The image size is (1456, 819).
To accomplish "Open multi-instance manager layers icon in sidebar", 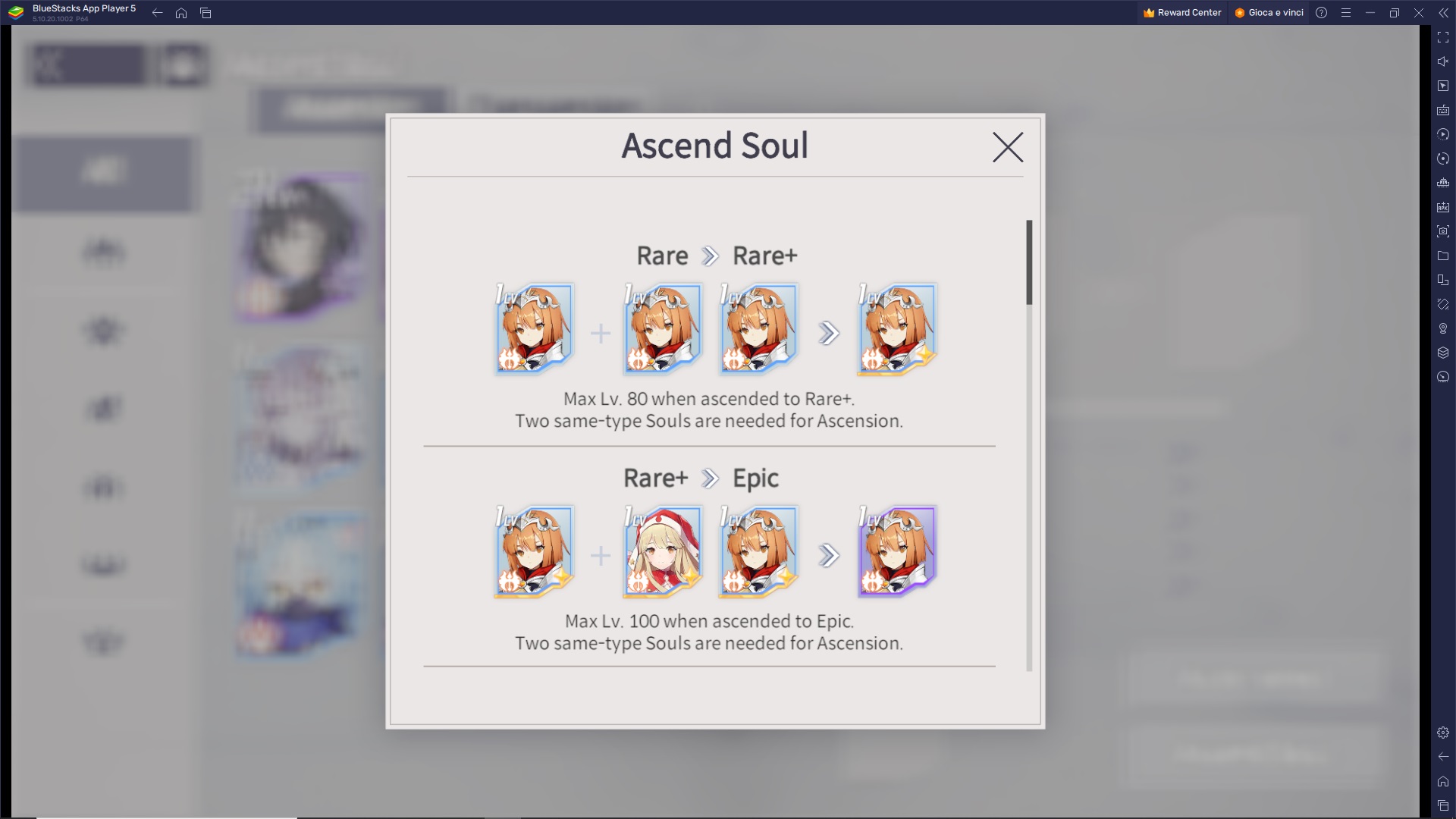I will click(x=1443, y=353).
